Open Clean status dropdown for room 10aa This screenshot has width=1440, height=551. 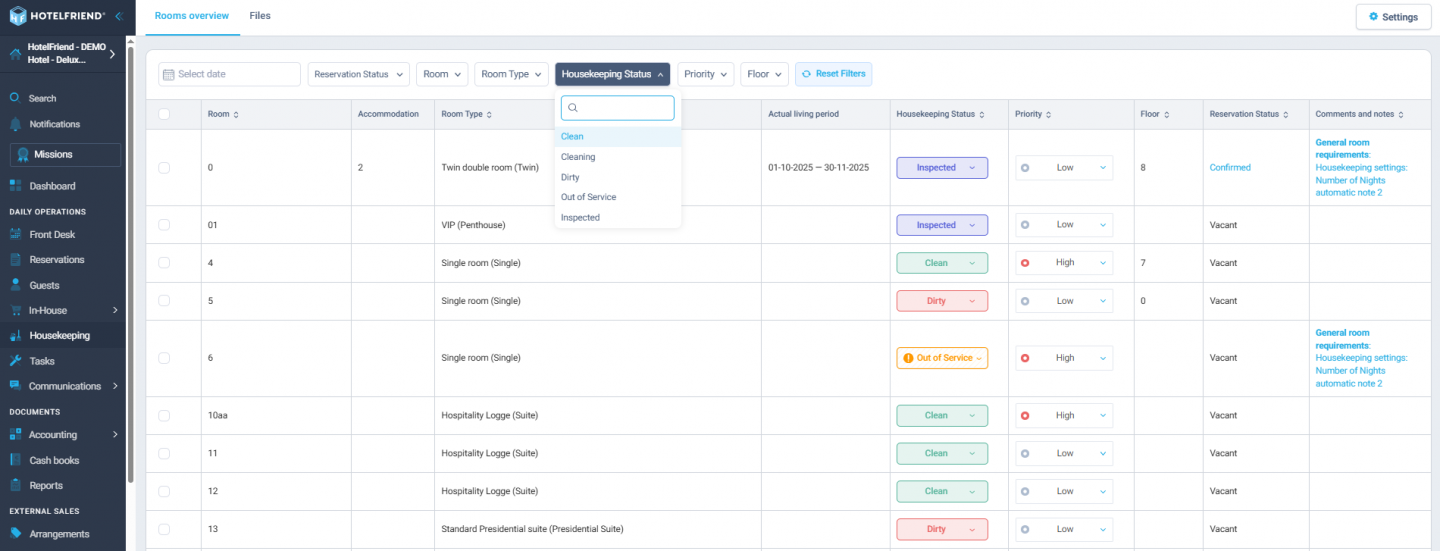[942, 415]
